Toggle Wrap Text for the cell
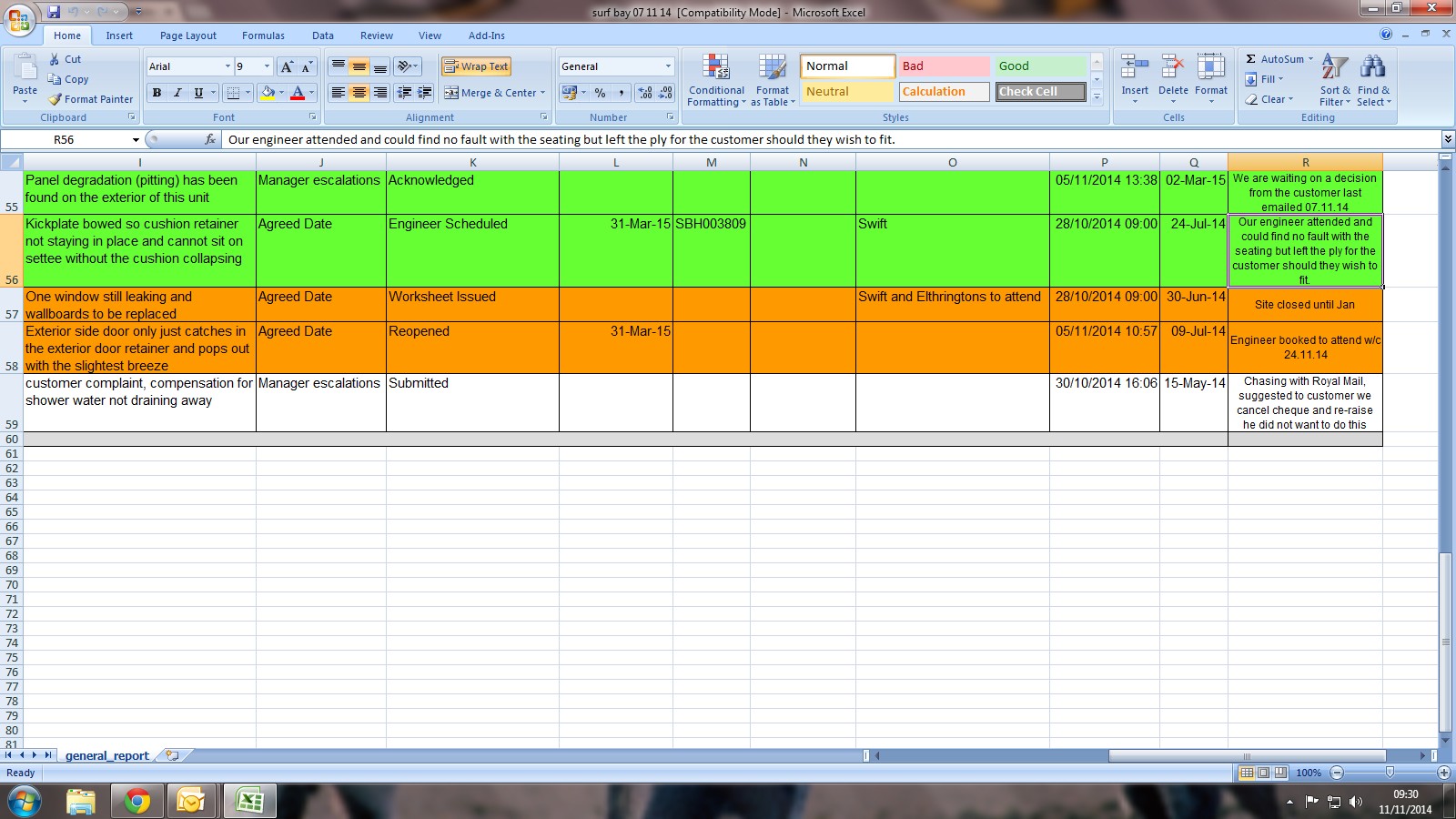This screenshot has width=1456, height=819. coord(476,66)
